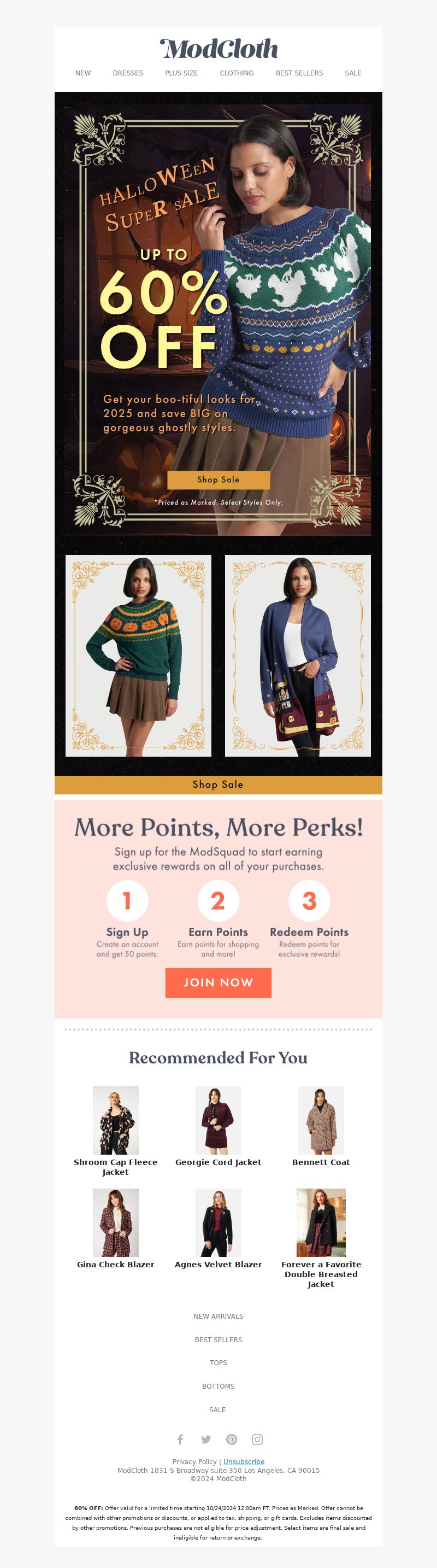Screen dimensions: 437x1568
Task: Open the green pumpkin sweater image
Action: 139,656
